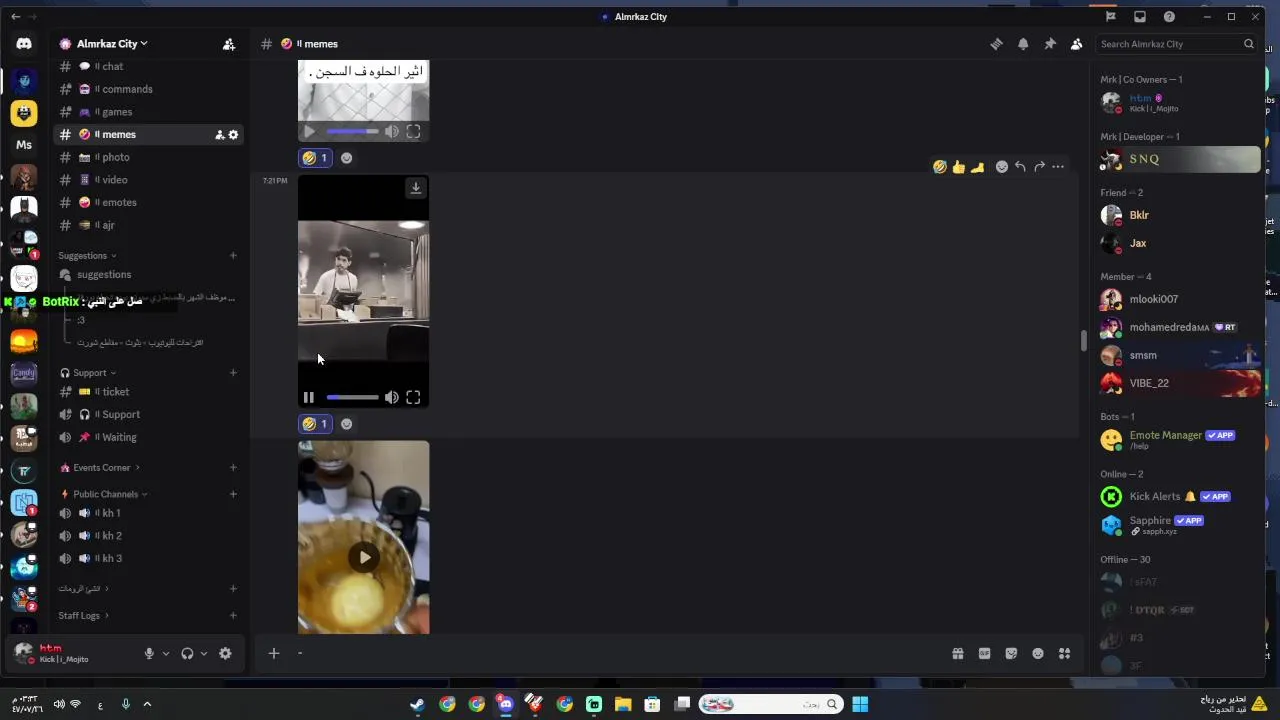Open SNQ member profile
1280x720 pixels.
(x=1180, y=159)
